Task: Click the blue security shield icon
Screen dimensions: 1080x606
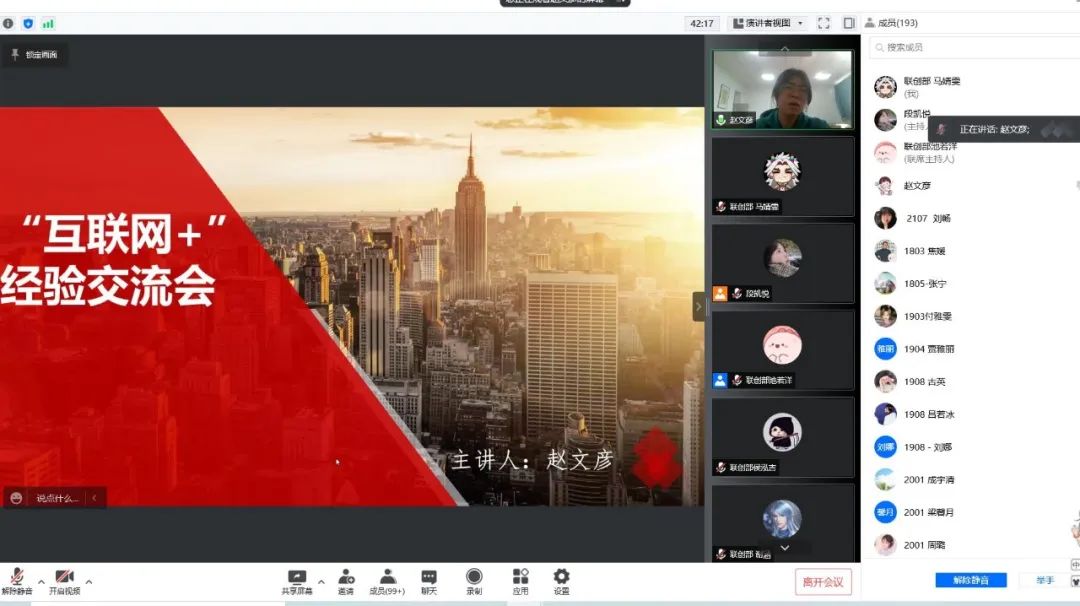Action: (28, 23)
